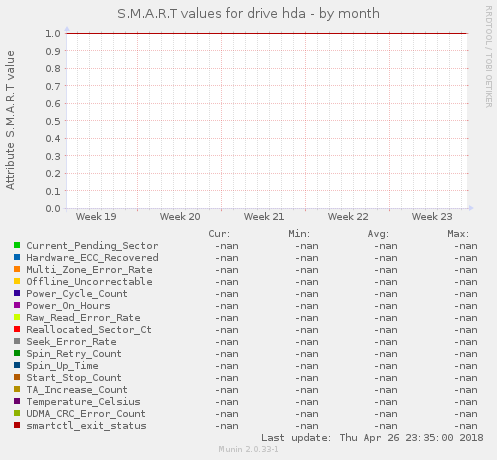This screenshot has height=460, width=497.
Task: Click the blue Hardware_ECC_Recovered color swatch
Action: coord(17,257)
